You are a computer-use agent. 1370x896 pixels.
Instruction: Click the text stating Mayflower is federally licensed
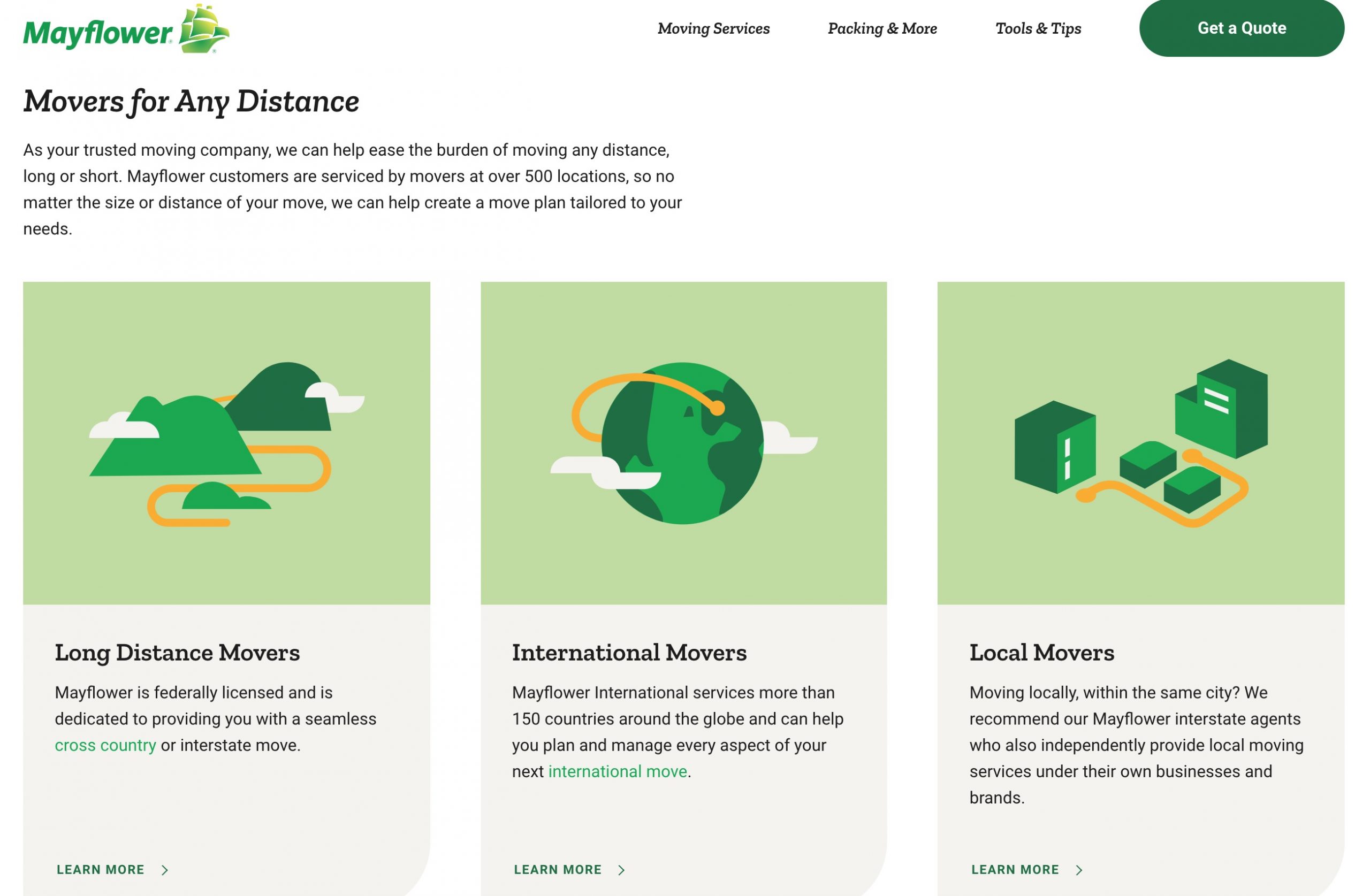point(215,719)
